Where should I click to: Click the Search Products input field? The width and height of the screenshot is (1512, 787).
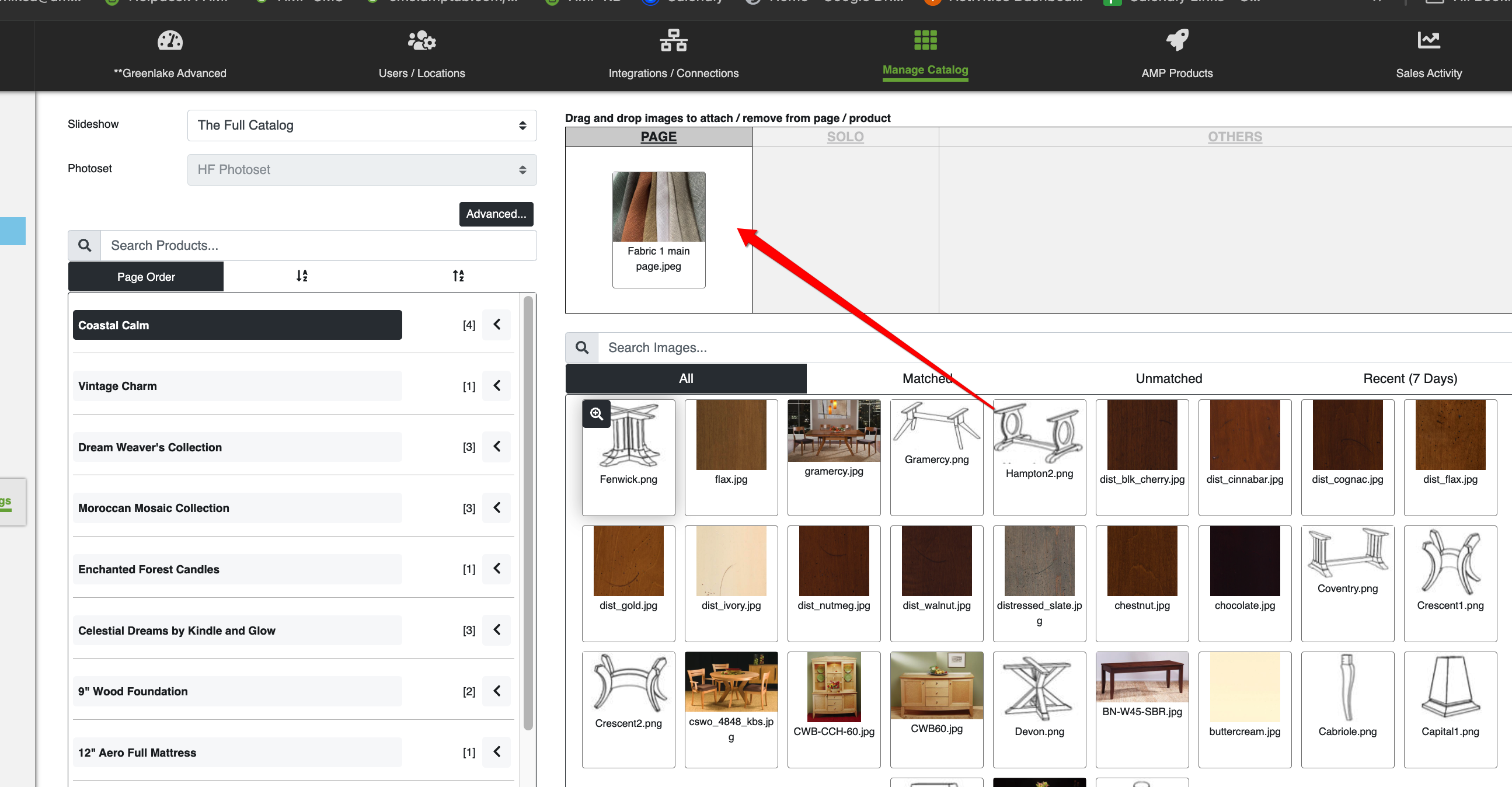coord(318,246)
